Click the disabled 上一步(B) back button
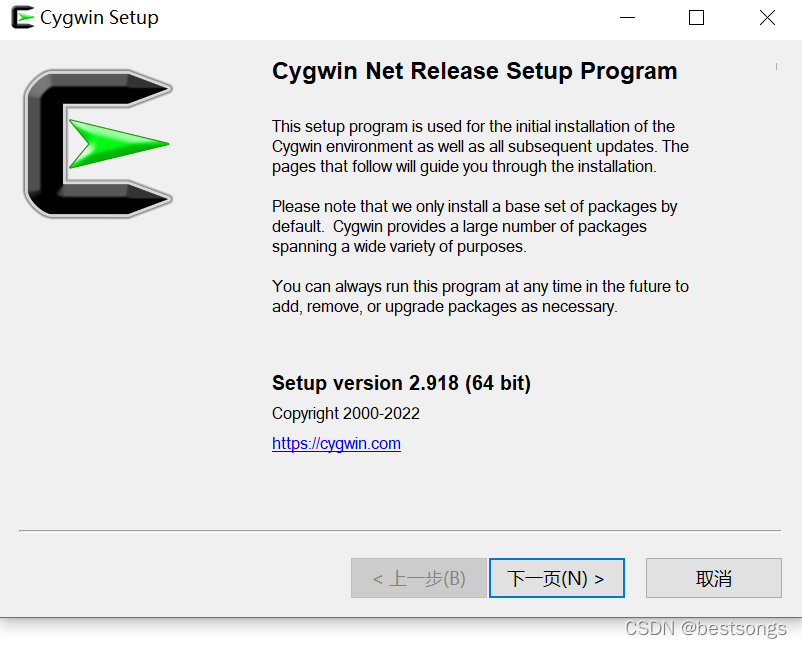This screenshot has height=648, width=802. 418,578
